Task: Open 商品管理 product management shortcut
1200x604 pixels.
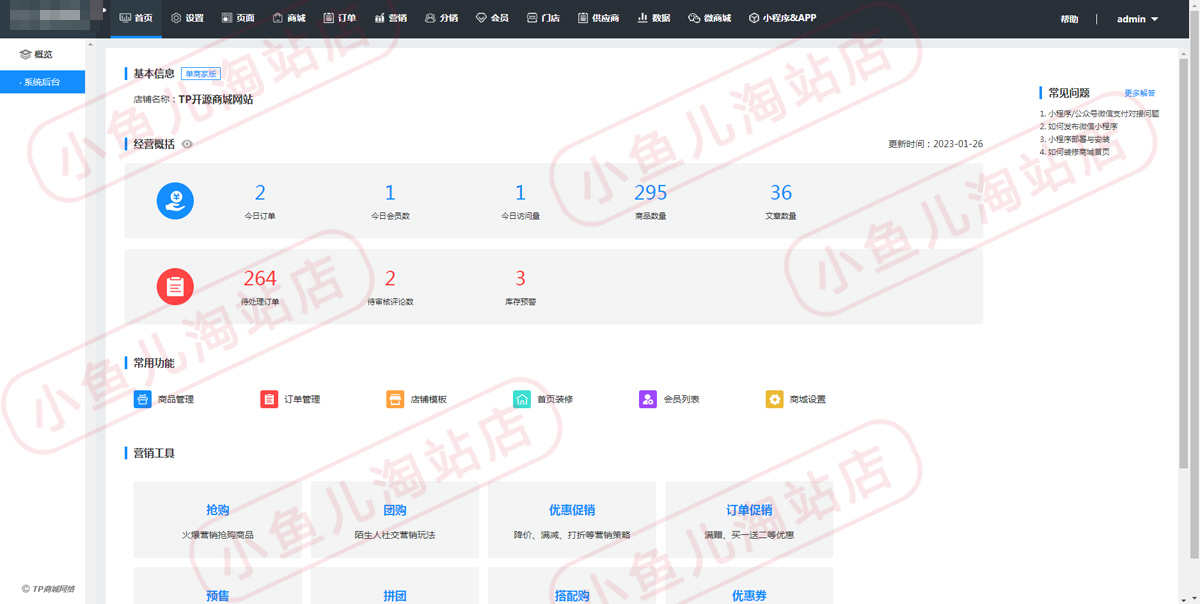Action: [164, 399]
